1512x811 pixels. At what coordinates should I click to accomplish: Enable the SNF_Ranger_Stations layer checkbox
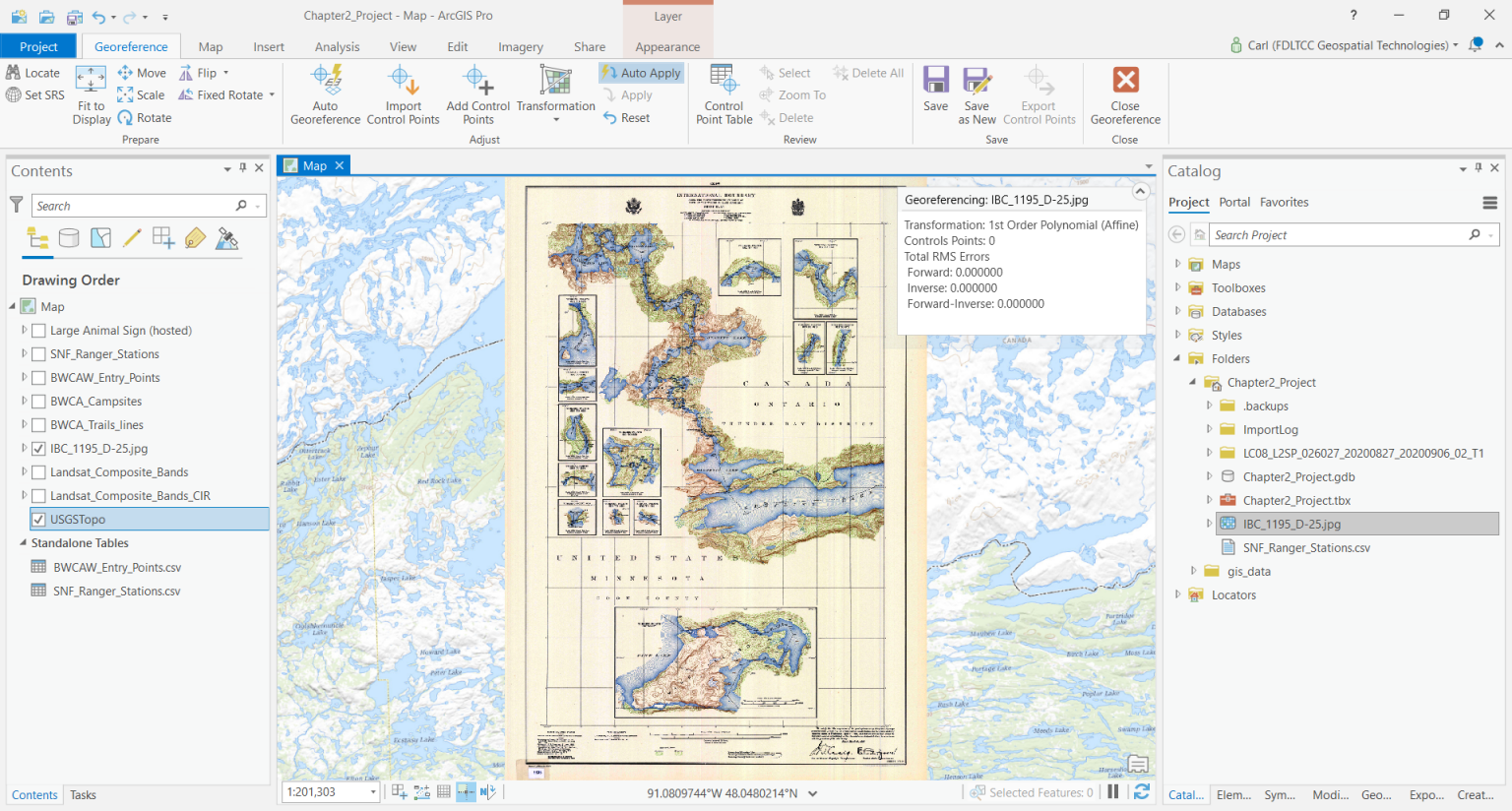pos(39,353)
